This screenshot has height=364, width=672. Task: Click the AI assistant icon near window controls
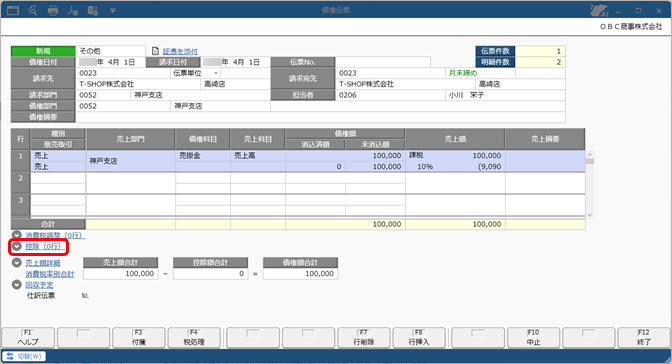(x=600, y=10)
